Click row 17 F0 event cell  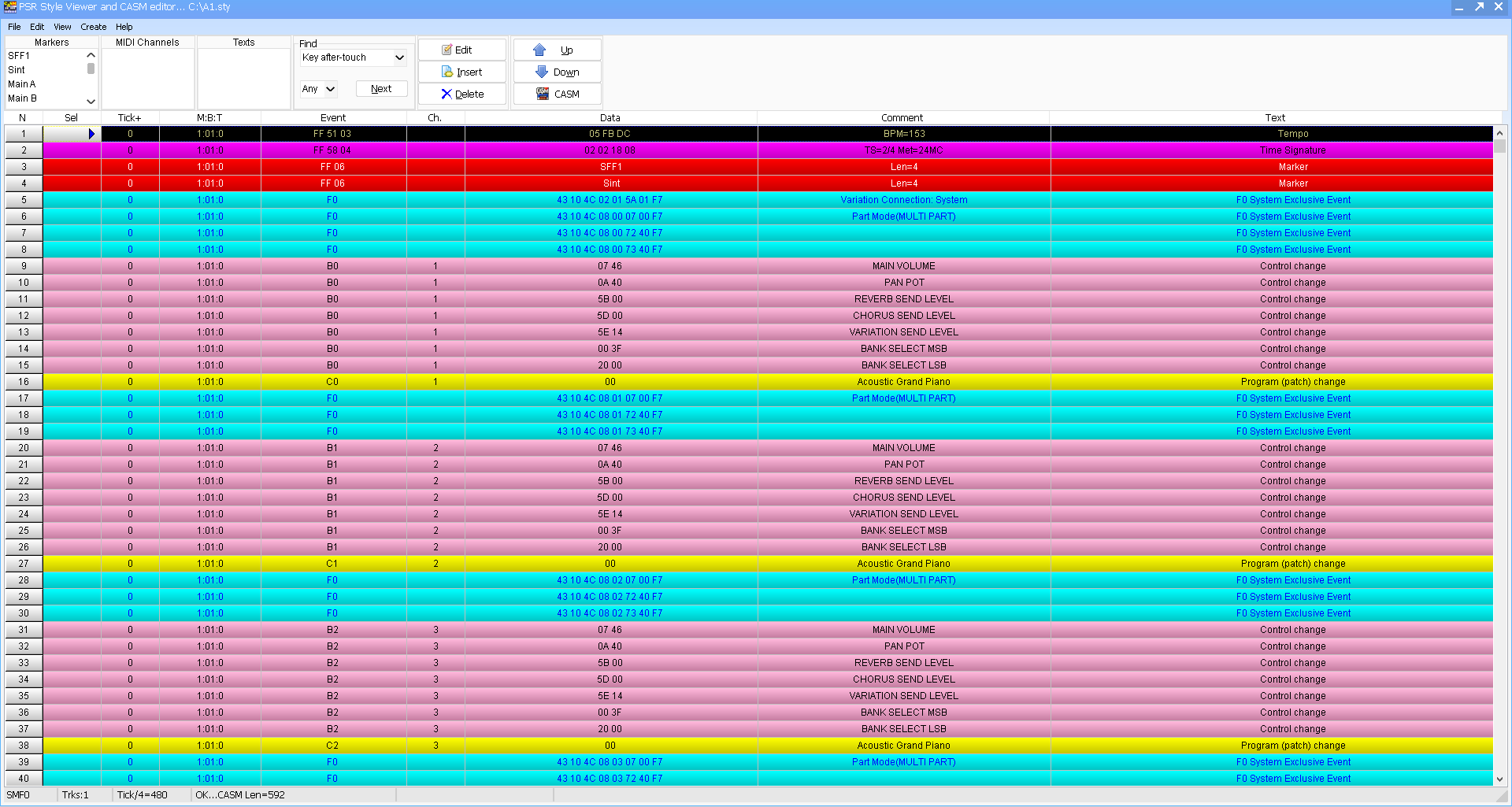333,398
